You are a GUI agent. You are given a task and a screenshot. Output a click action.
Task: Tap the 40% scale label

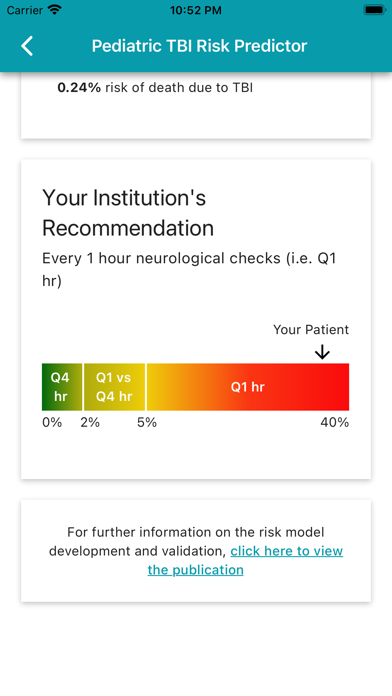pyautogui.click(x=335, y=423)
